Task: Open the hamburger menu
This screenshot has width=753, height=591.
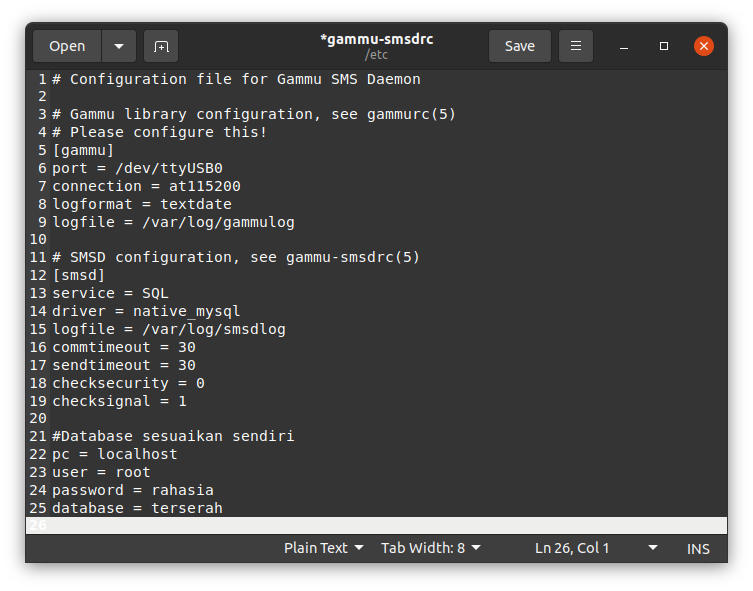Action: (576, 46)
